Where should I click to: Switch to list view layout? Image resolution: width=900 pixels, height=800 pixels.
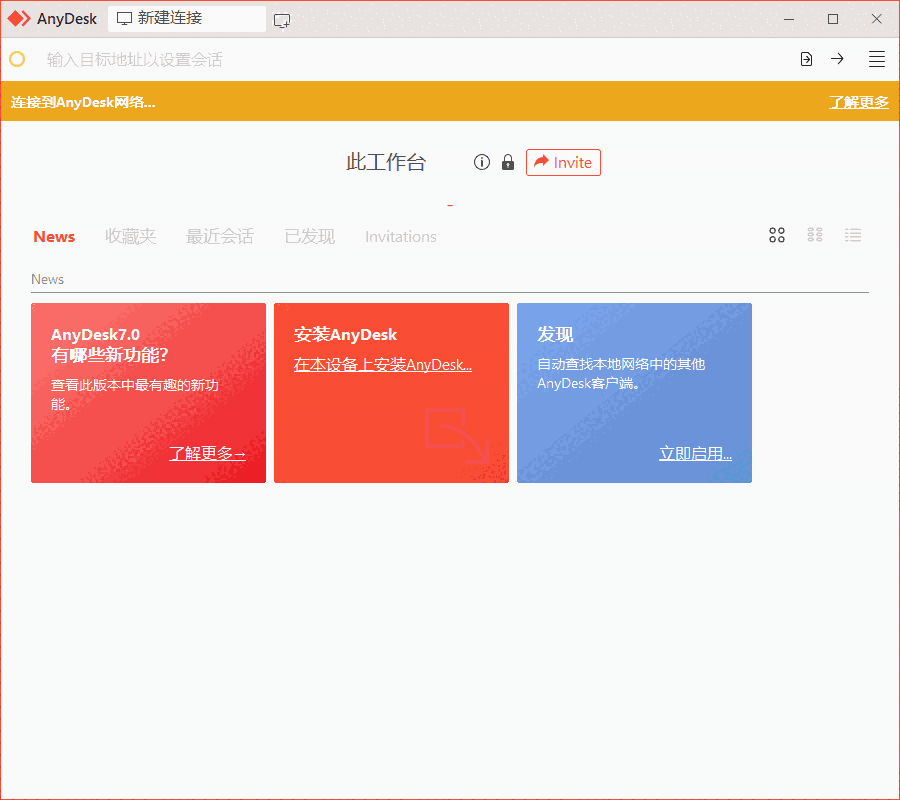click(853, 235)
